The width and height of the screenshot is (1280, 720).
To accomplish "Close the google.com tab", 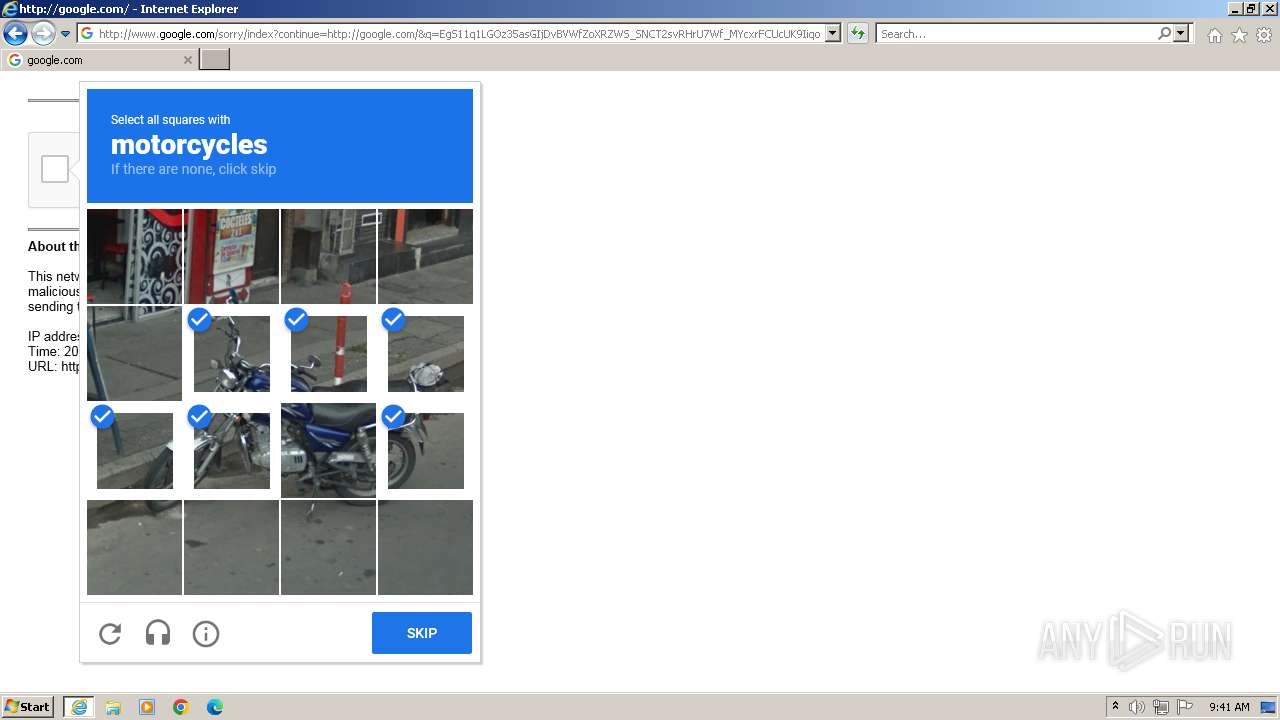I will [187, 60].
